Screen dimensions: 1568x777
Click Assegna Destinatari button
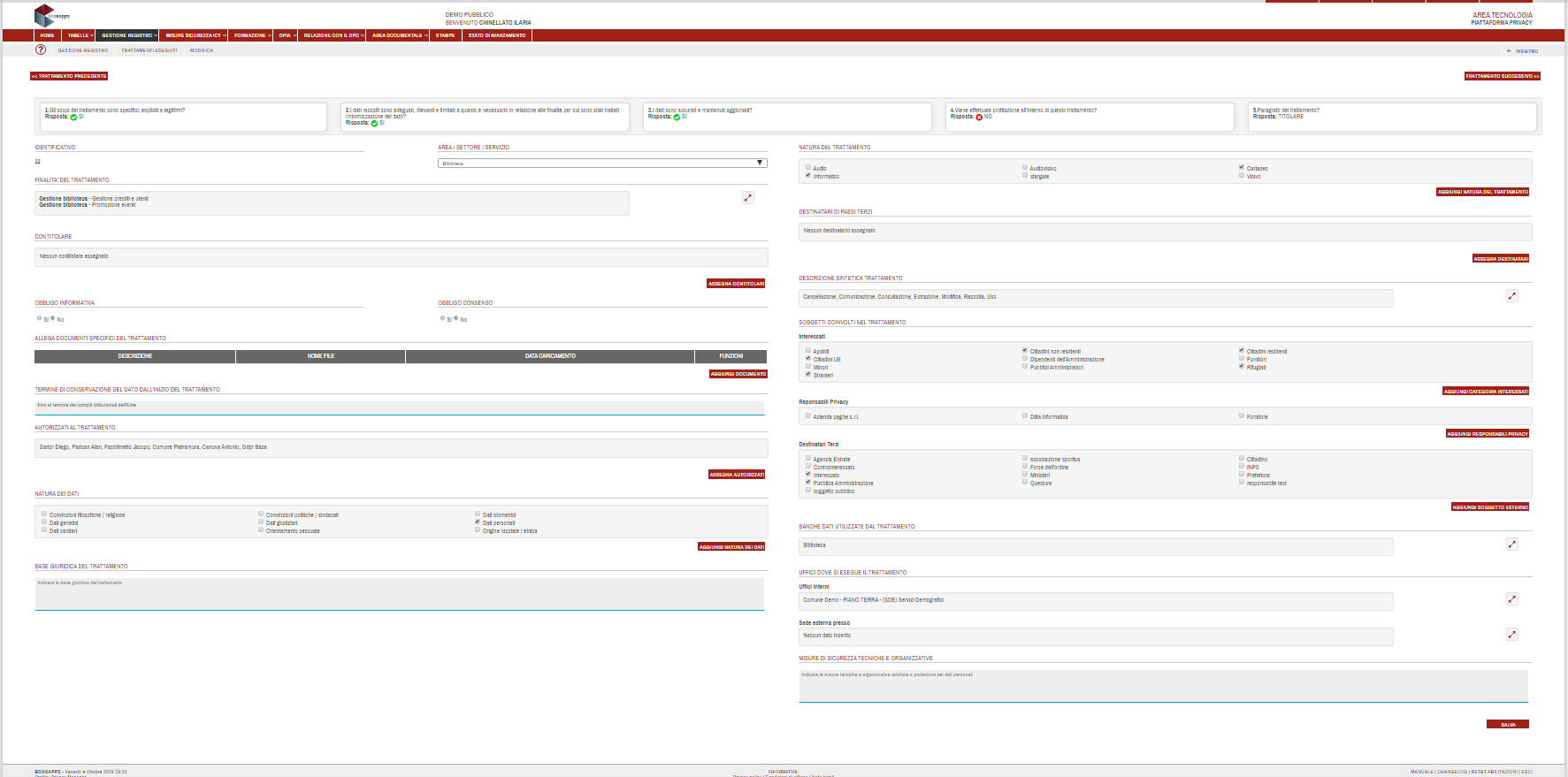1501,259
